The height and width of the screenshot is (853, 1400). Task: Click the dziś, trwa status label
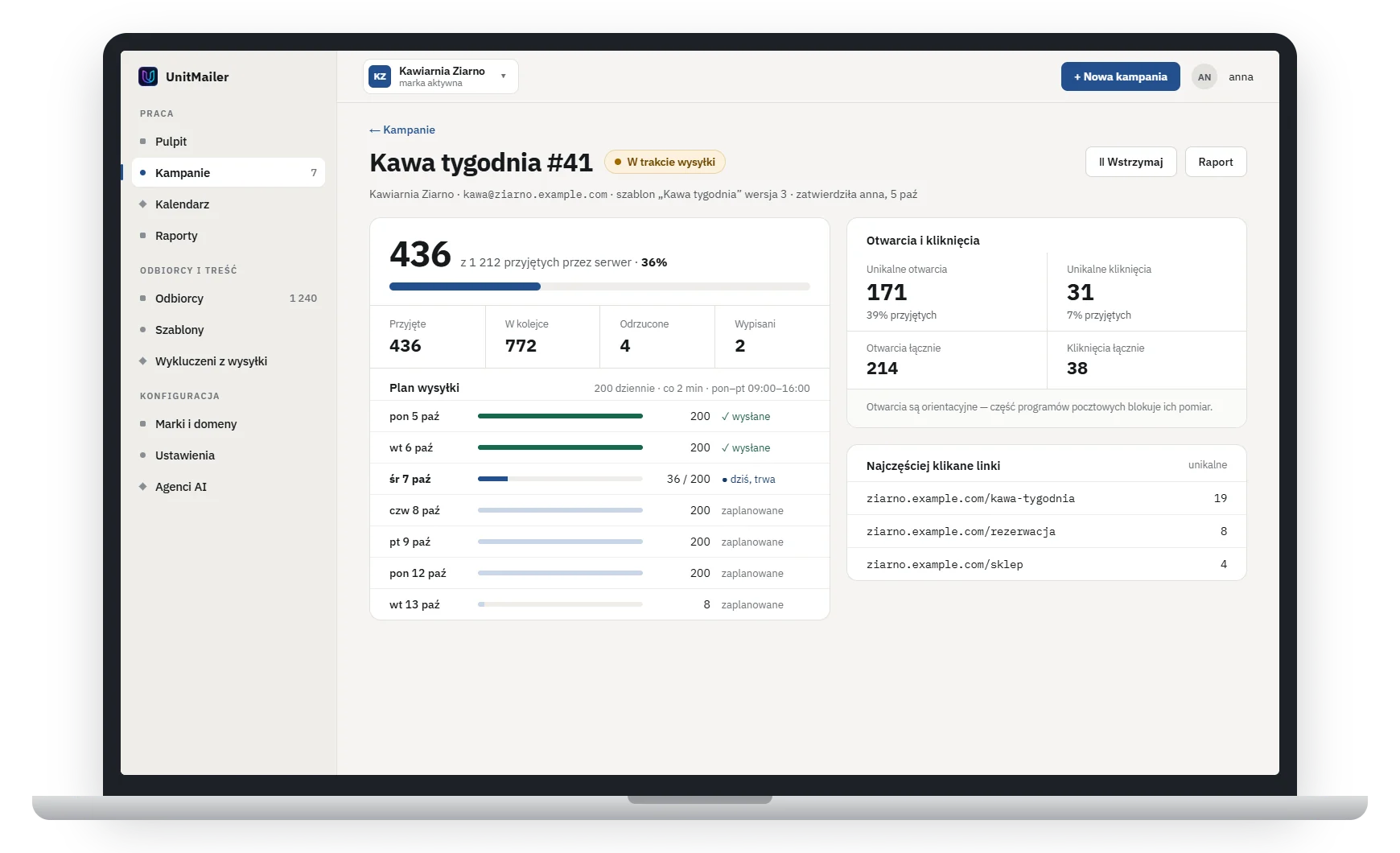[x=748, y=479]
